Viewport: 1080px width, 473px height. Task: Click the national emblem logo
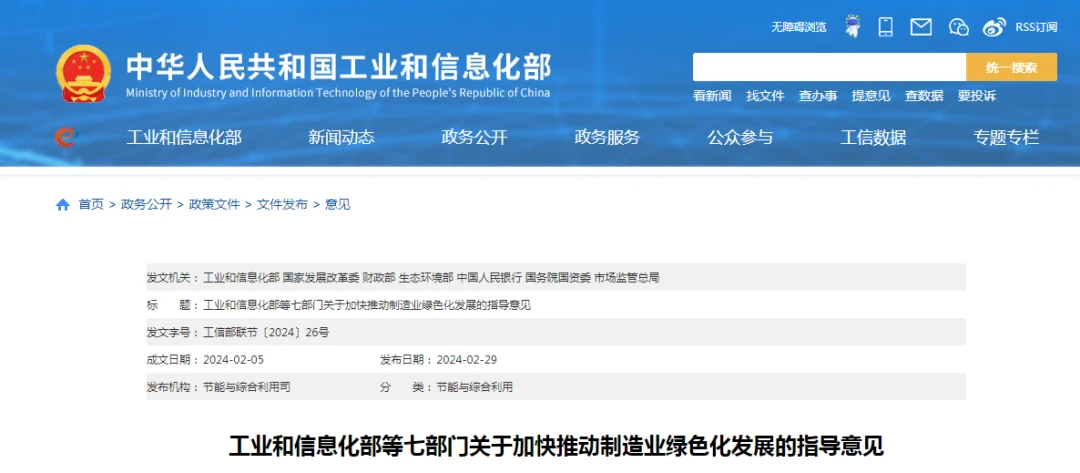tap(84, 74)
